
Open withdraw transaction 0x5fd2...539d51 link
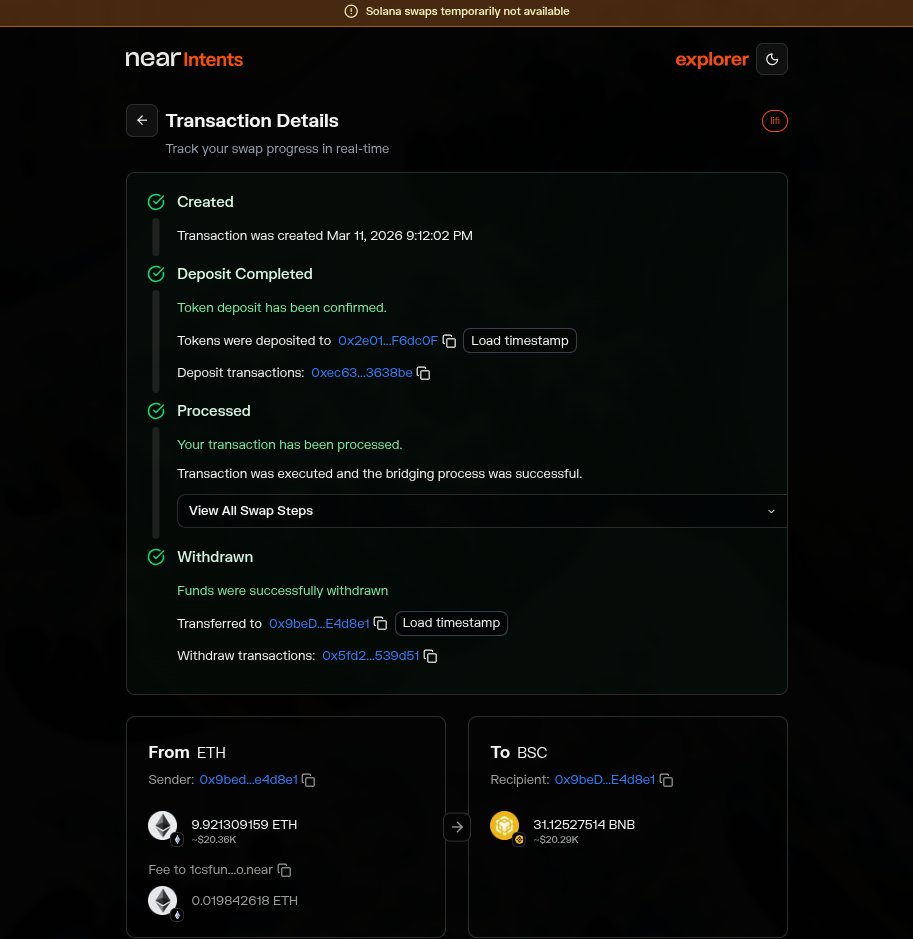pyautogui.click(x=371, y=656)
